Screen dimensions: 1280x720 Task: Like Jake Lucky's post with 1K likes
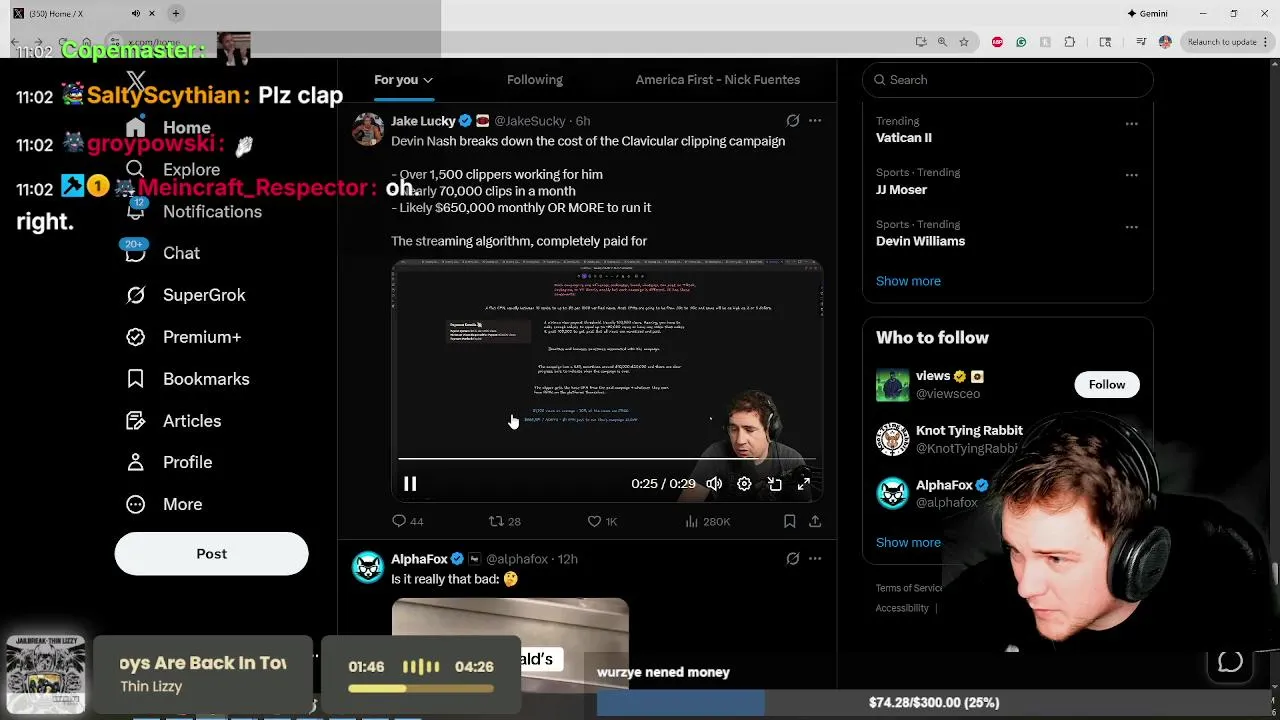[x=602, y=521]
